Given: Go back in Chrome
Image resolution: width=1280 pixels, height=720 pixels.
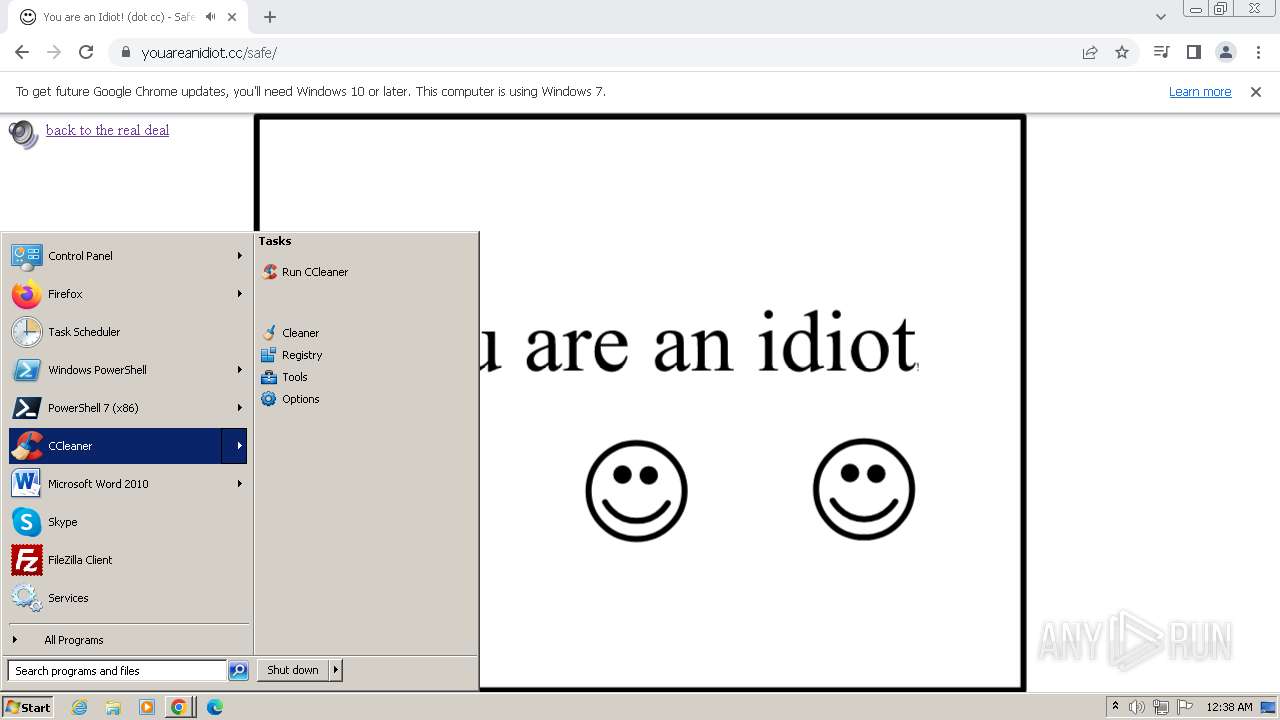Looking at the screenshot, I should click(22, 52).
